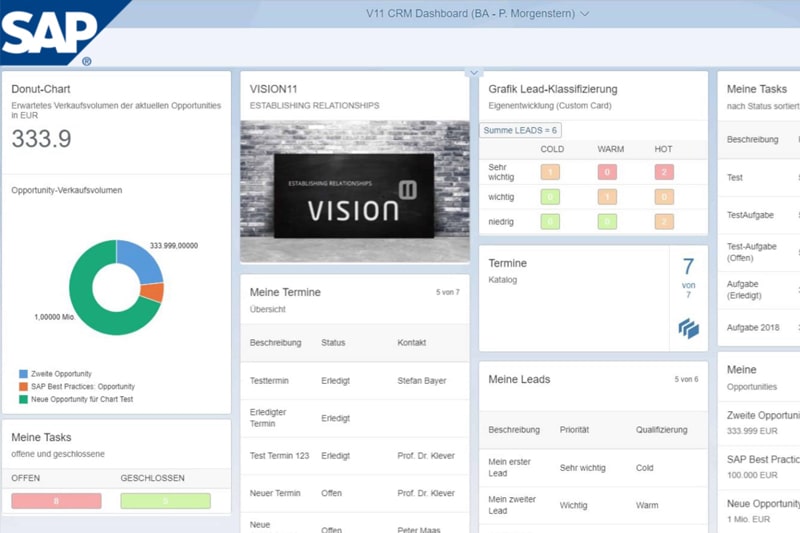The height and width of the screenshot is (533, 800).
Task: Click the 5 von 6 counter in Meine Leads
Action: [686, 379]
